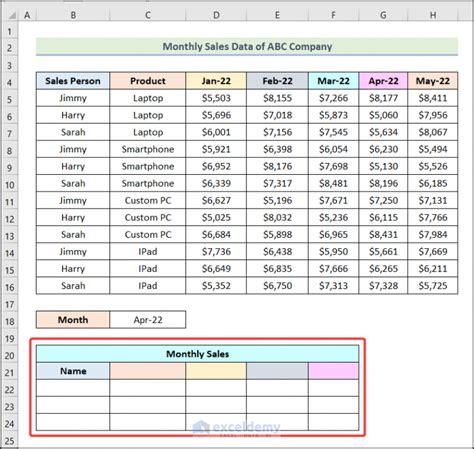Select the cell with $8,431

point(383,234)
